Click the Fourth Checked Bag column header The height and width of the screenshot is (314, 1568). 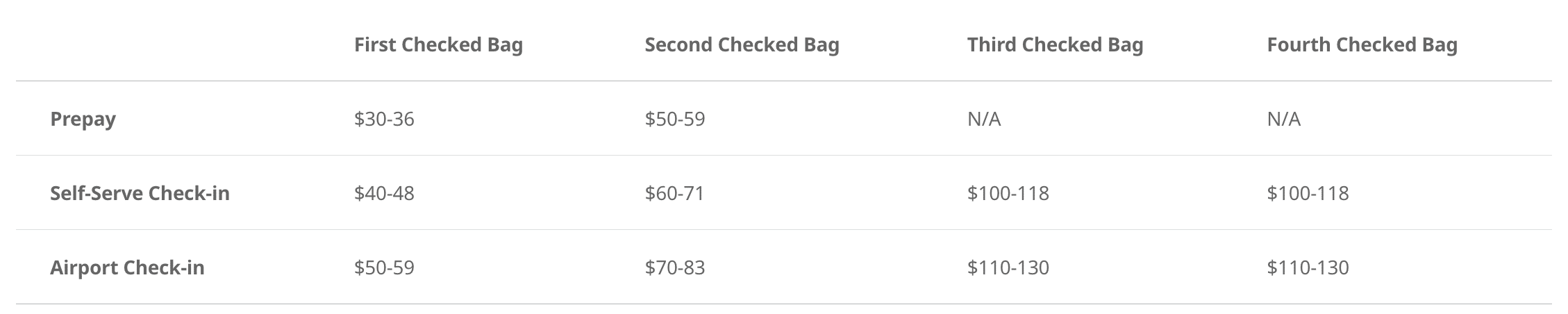1362,45
